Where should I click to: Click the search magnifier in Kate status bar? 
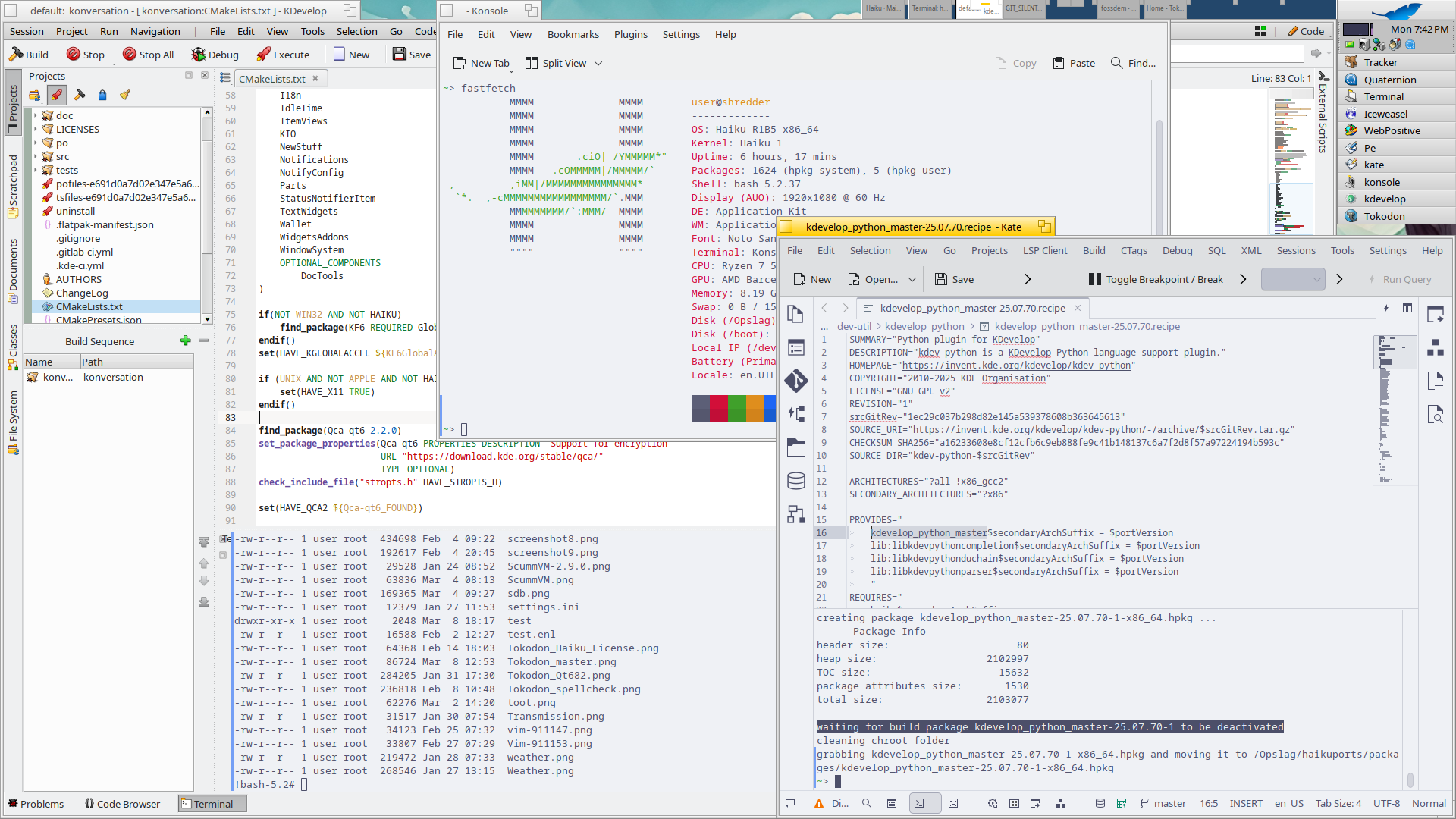pyautogui.click(x=866, y=803)
